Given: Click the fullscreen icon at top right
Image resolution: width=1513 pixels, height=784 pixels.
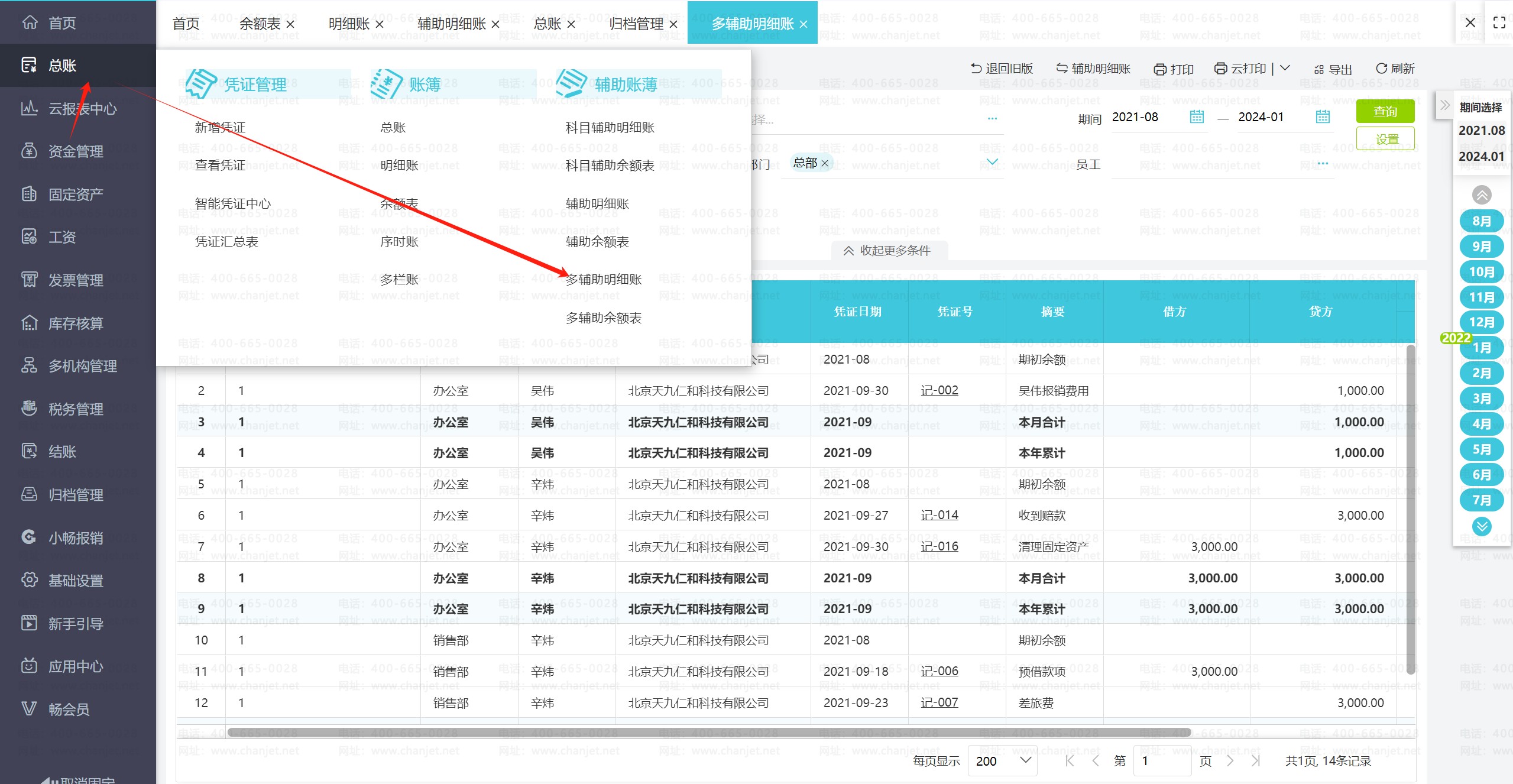Looking at the screenshot, I should (1499, 23).
